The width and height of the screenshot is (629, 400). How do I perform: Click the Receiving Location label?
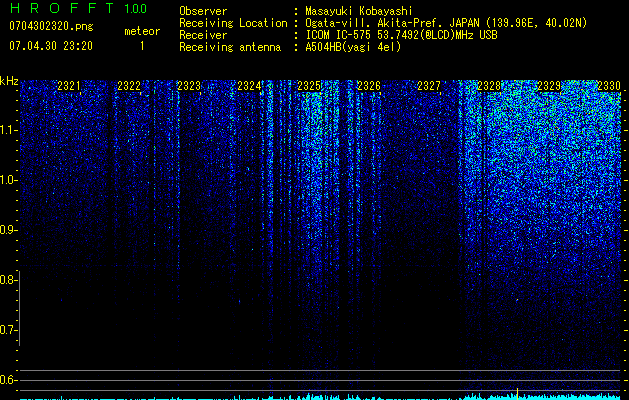tap(233, 23)
